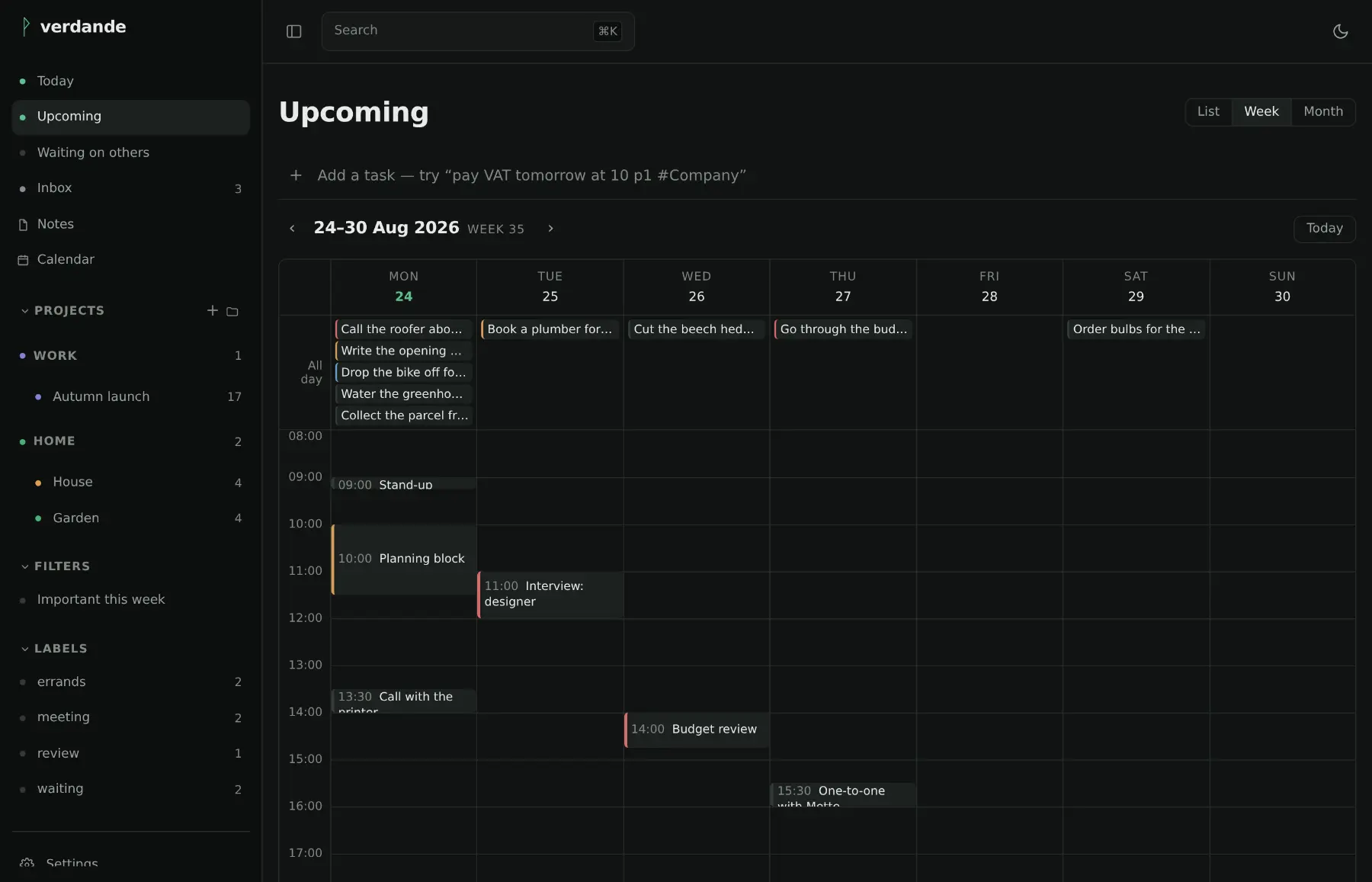Image resolution: width=1372 pixels, height=882 pixels.
Task: Collapse the FILTERS section
Action: coord(56,566)
